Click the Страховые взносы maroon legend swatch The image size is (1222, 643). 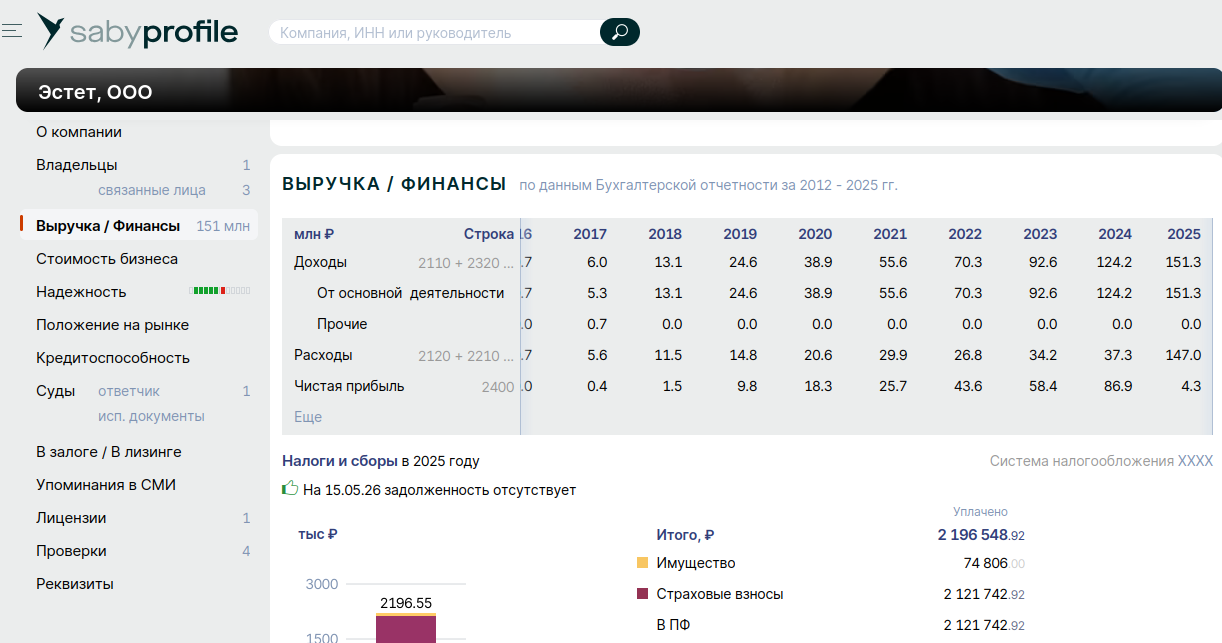pos(643,594)
